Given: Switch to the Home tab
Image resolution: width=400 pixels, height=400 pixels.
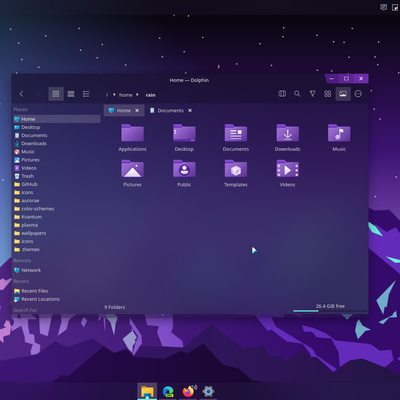Looking at the screenshot, I should (x=124, y=110).
